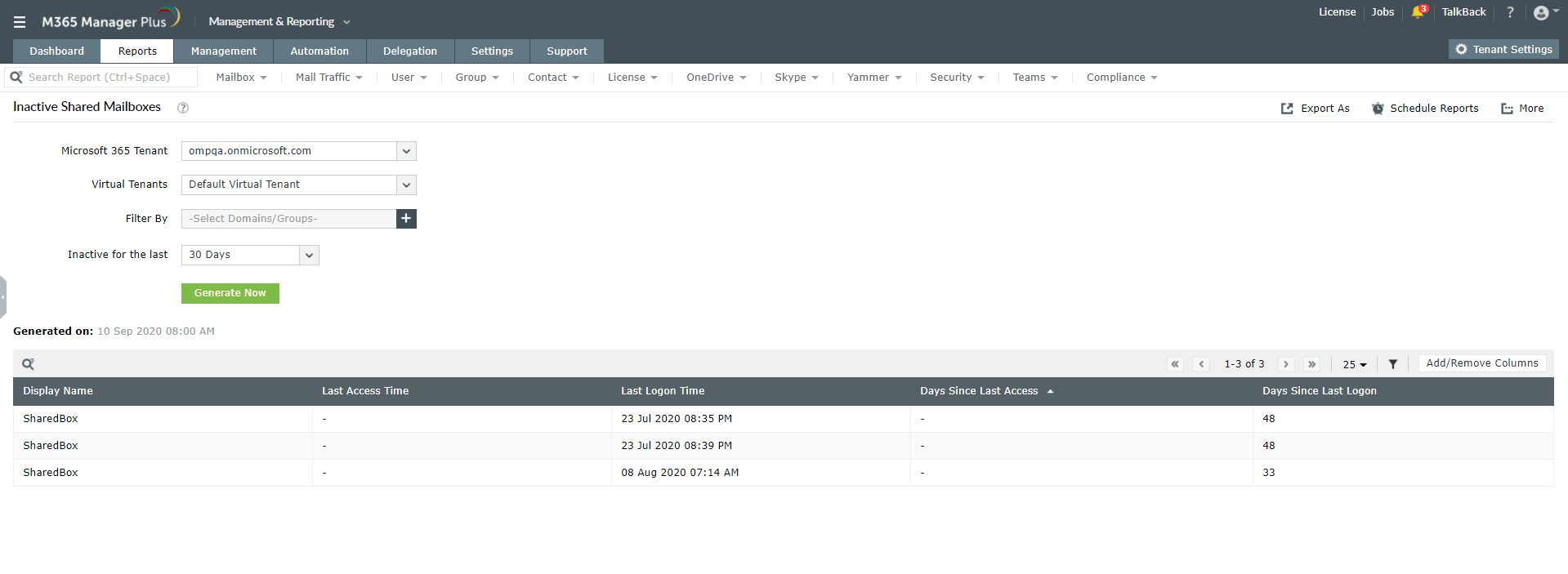Sort by the Display Name column header
This screenshot has width=1568, height=574.
[58, 391]
